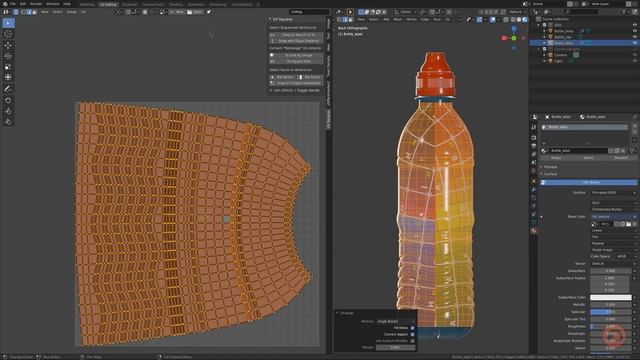Select the Annotate pencil tool
Image resolution: width=640 pixels, height=360 pixels.
tap(8, 89)
